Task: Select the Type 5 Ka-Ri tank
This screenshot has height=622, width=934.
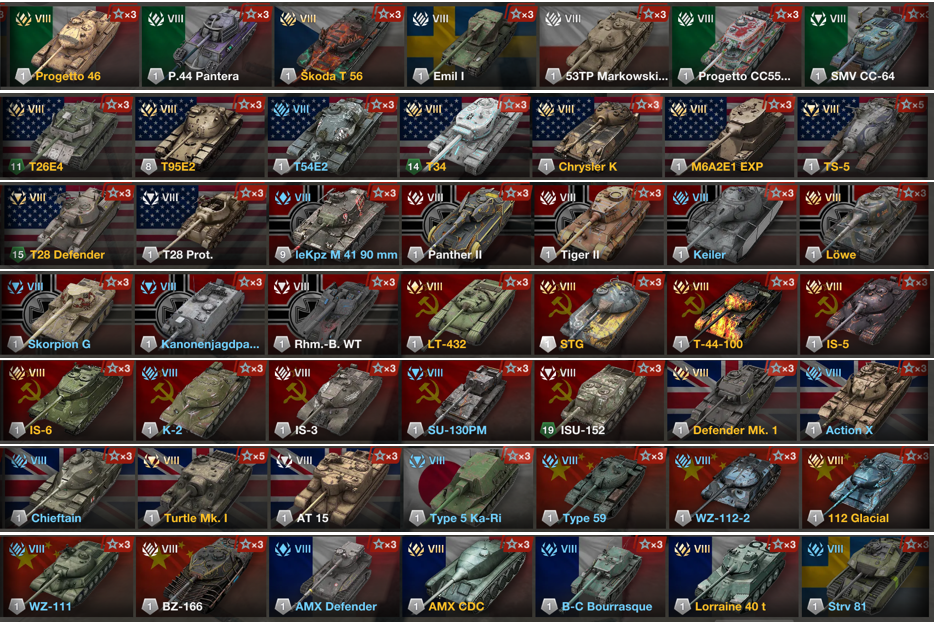Action: click(x=468, y=489)
